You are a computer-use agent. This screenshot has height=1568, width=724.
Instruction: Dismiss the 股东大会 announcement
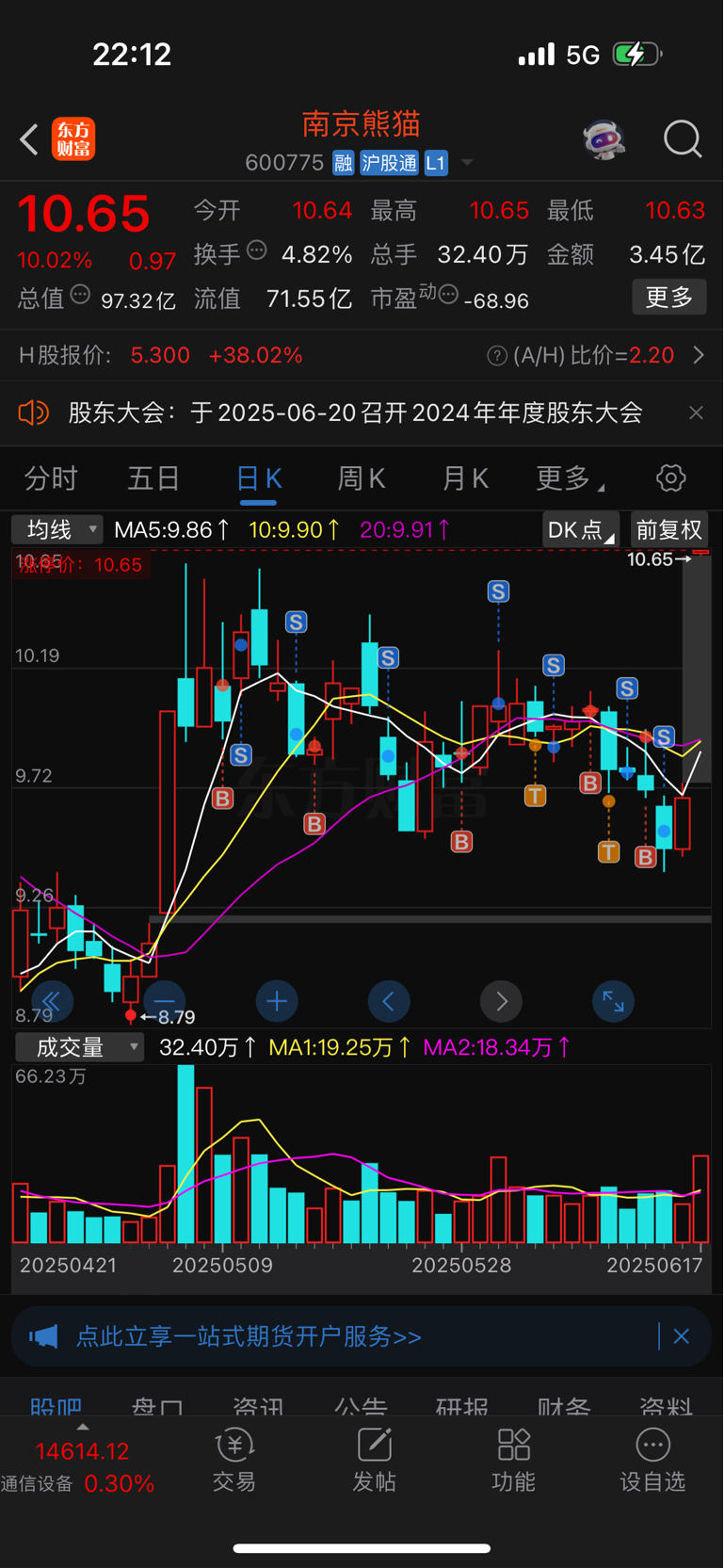(x=696, y=412)
